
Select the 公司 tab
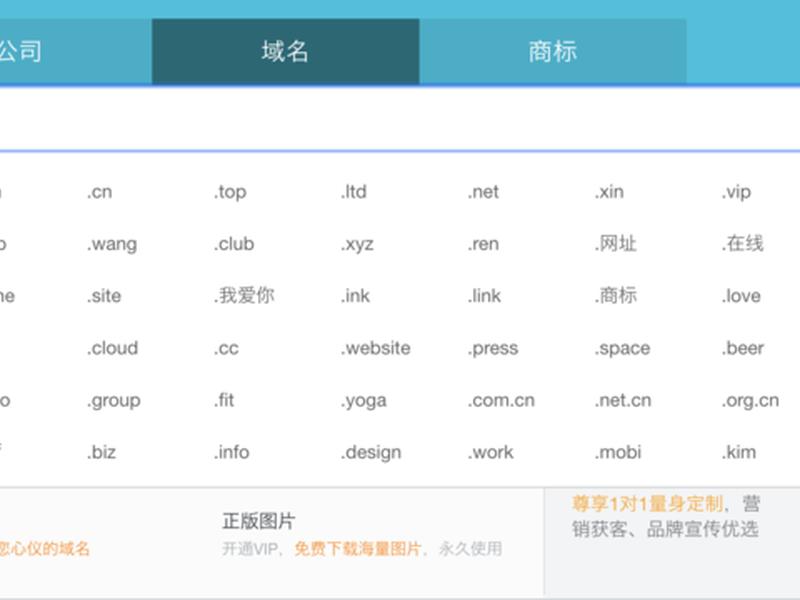pos(76,52)
